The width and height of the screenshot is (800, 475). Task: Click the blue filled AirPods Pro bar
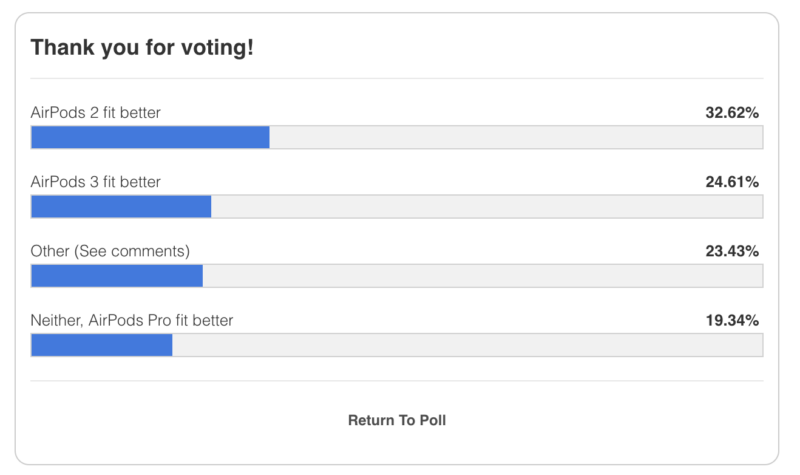click(x=102, y=345)
